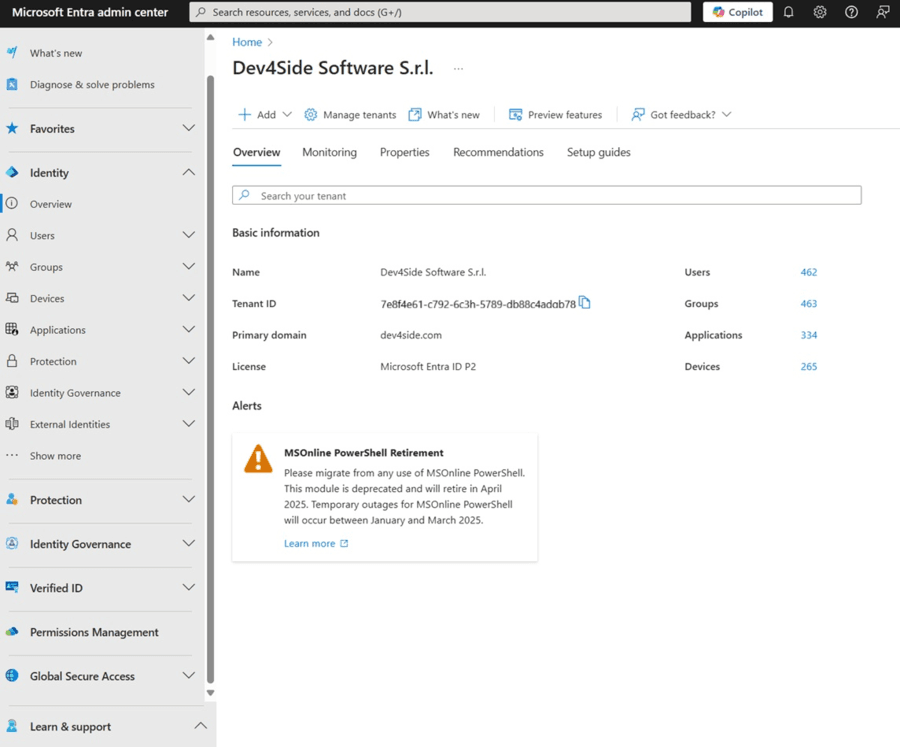The height and width of the screenshot is (747, 900).
Task: Collapse the Identity section chevron
Action: coord(189,172)
